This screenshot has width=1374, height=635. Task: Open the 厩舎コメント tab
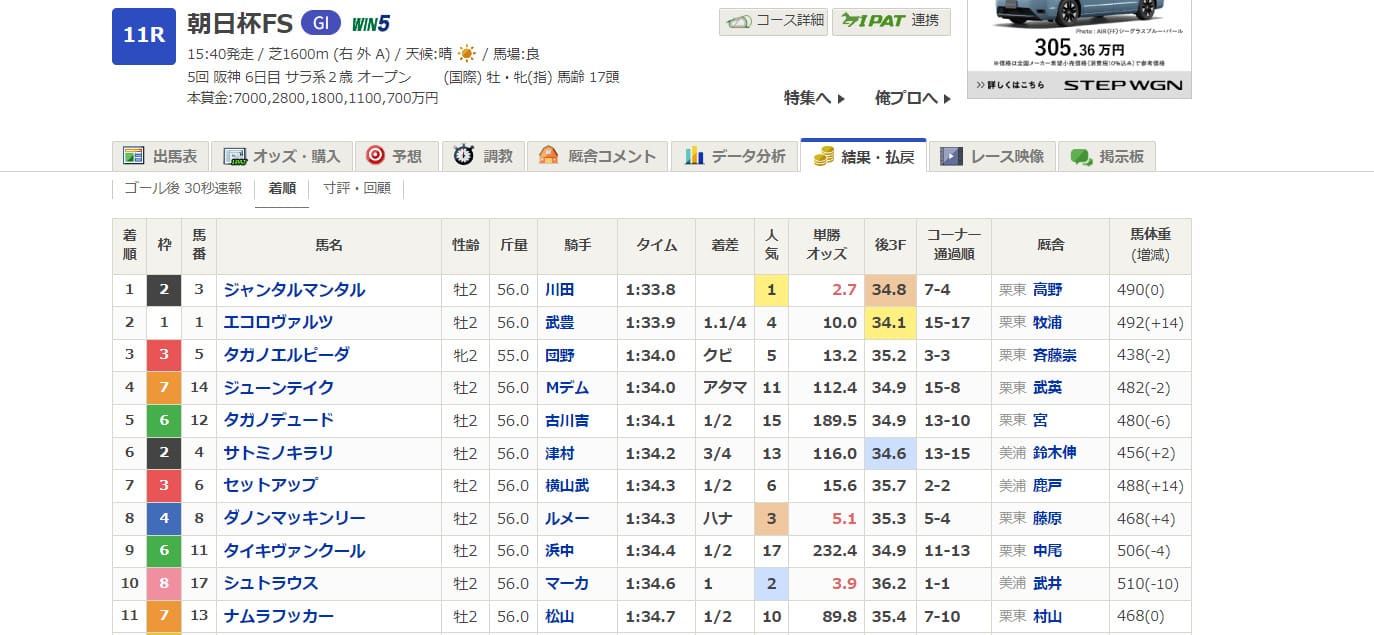597,156
